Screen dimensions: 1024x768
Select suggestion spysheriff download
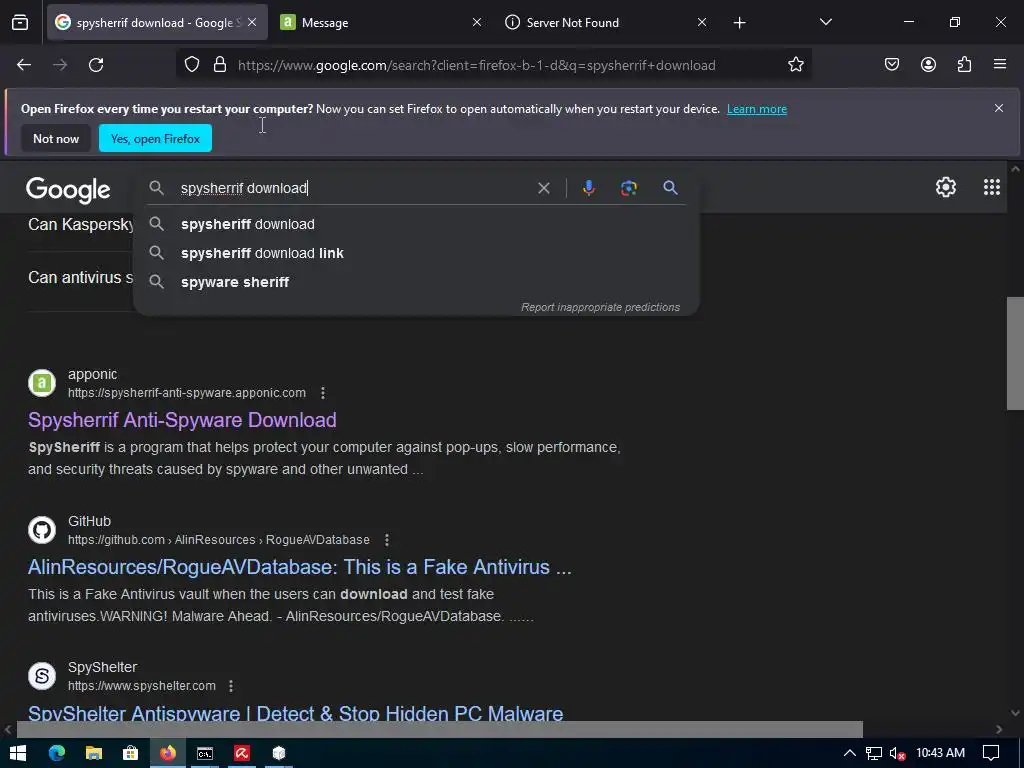coord(416,224)
